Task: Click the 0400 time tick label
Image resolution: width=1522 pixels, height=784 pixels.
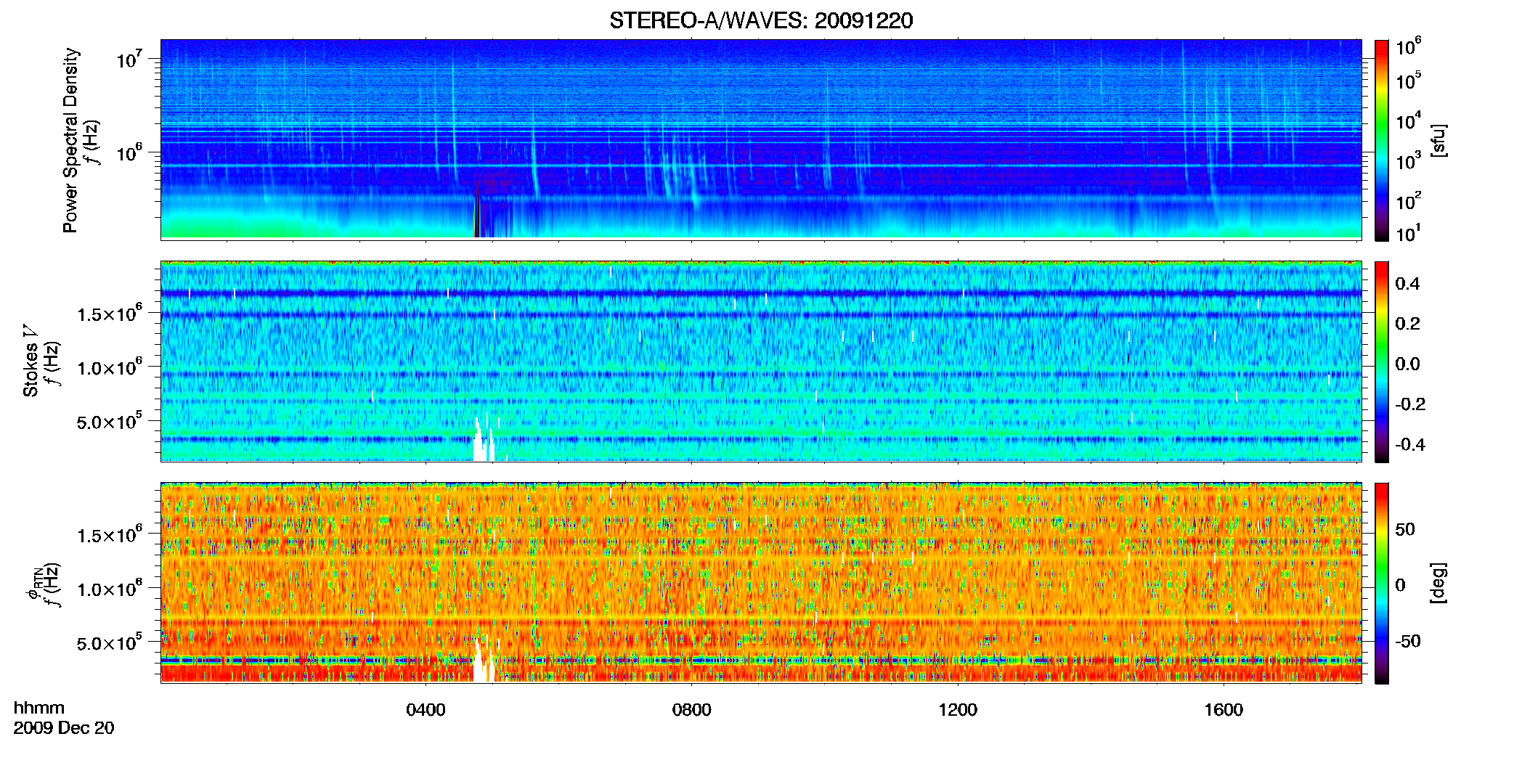Action: 426,710
